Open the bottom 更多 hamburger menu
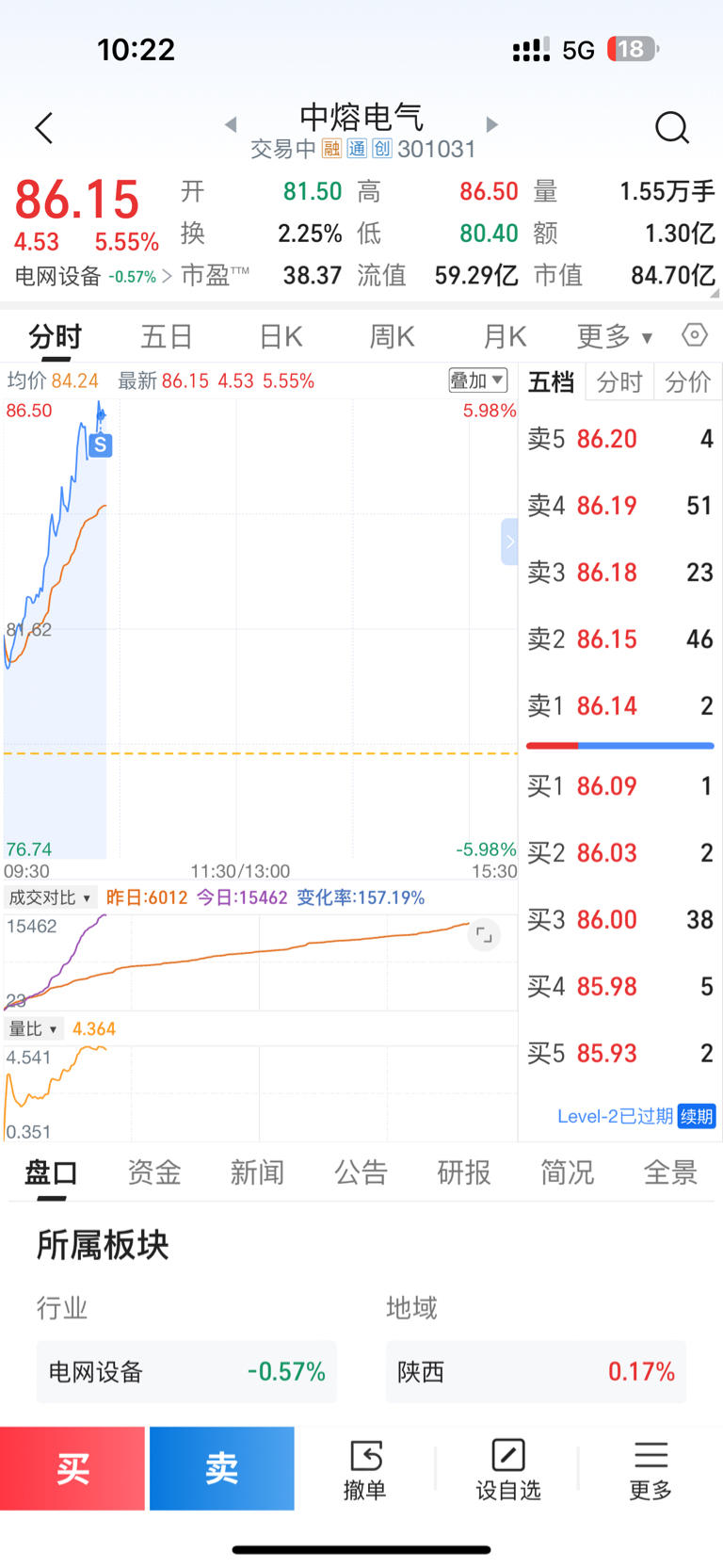Image resolution: width=723 pixels, height=1568 pixels. click(651, 1469)
